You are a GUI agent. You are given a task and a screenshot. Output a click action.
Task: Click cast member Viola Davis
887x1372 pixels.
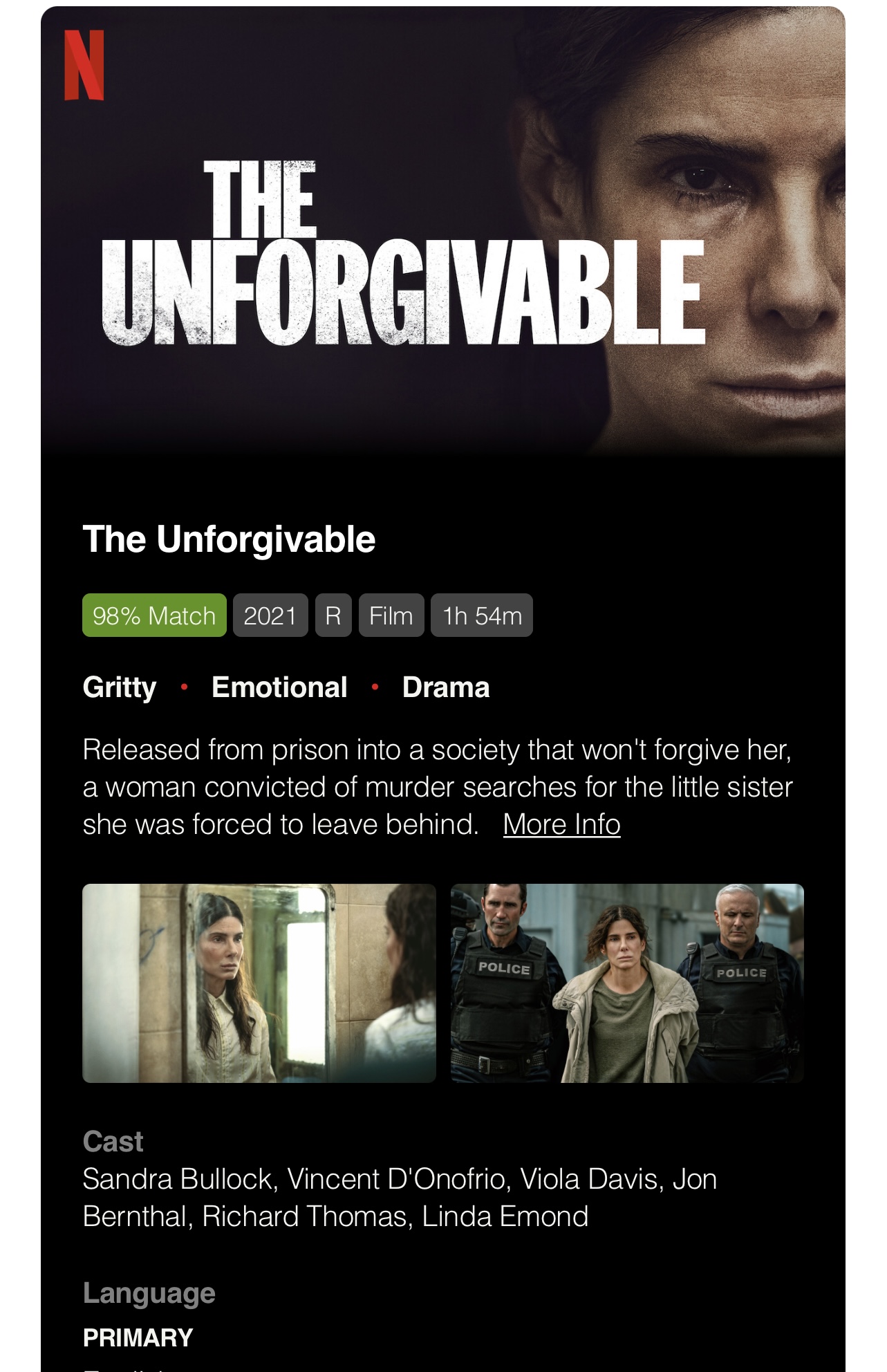click(x=588, y=1179)
